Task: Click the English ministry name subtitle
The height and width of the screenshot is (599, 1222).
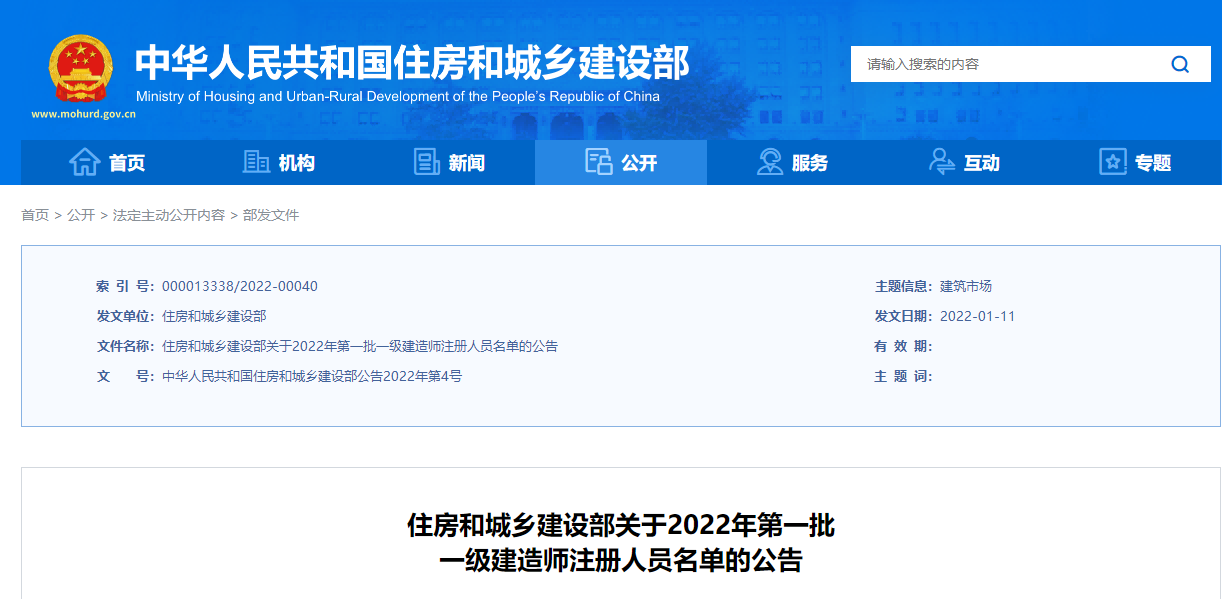Action: pos(398,96)
